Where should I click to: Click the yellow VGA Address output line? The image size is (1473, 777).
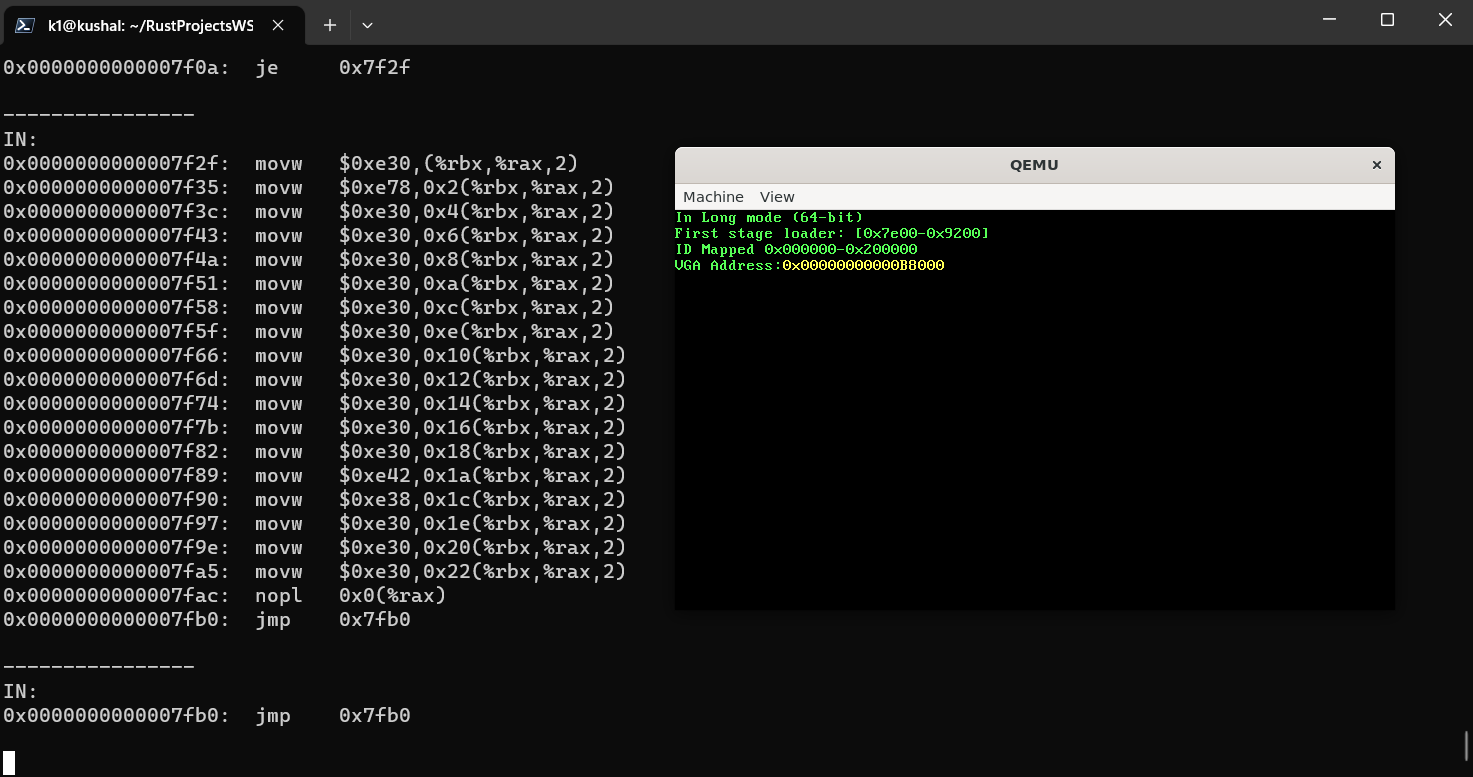[808, 265]
